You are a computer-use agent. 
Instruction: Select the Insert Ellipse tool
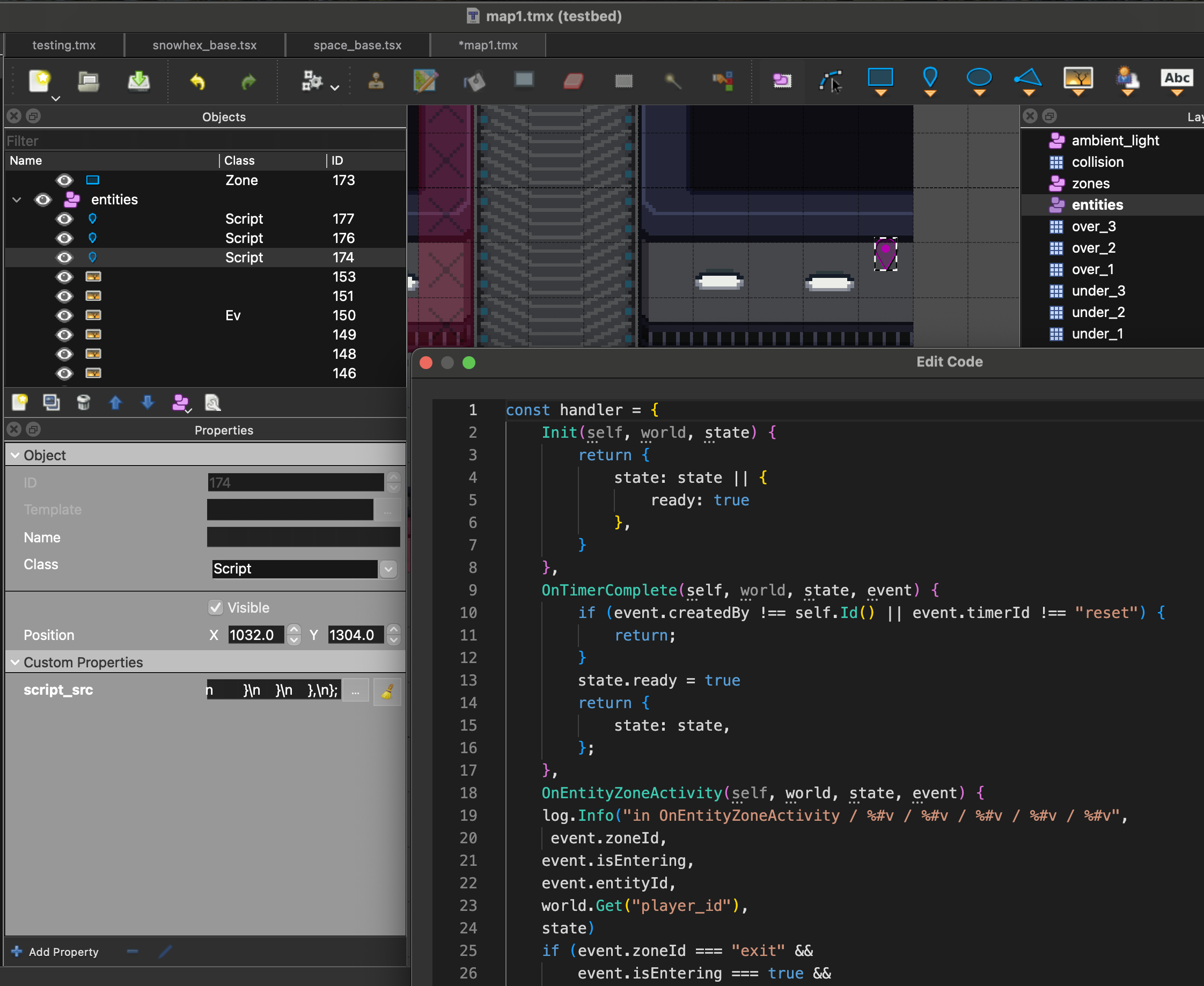pyautogui.click(x=979, y=81)
